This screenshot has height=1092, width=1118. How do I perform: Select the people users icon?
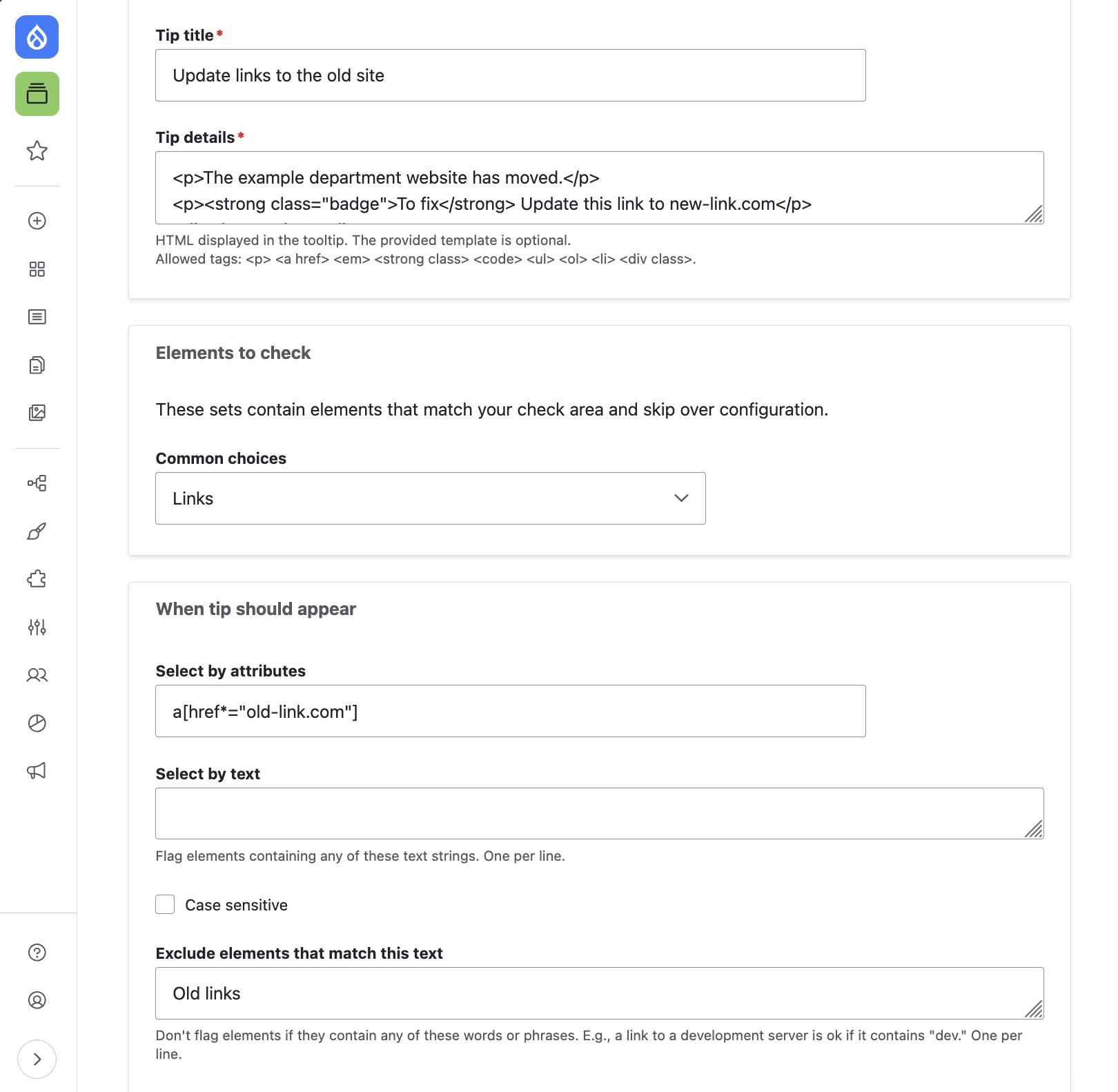[37, 675]
